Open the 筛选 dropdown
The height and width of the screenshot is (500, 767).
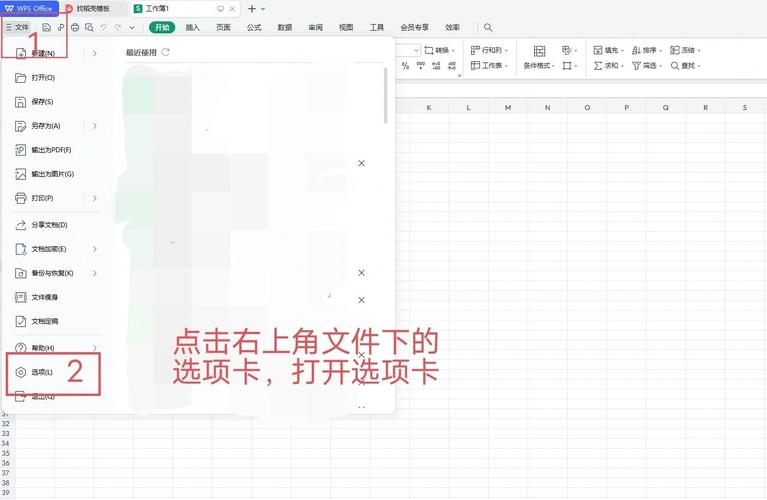[x=647, y=66]
